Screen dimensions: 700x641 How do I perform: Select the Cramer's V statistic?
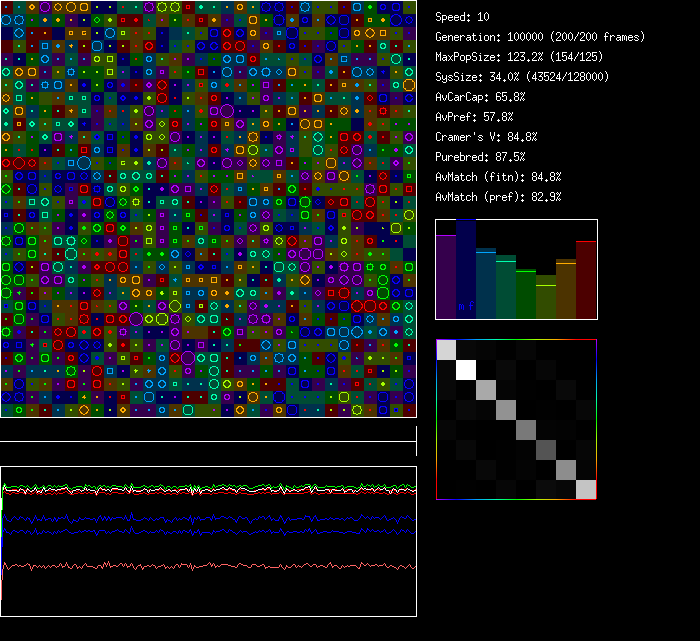[x=486, y=137]
